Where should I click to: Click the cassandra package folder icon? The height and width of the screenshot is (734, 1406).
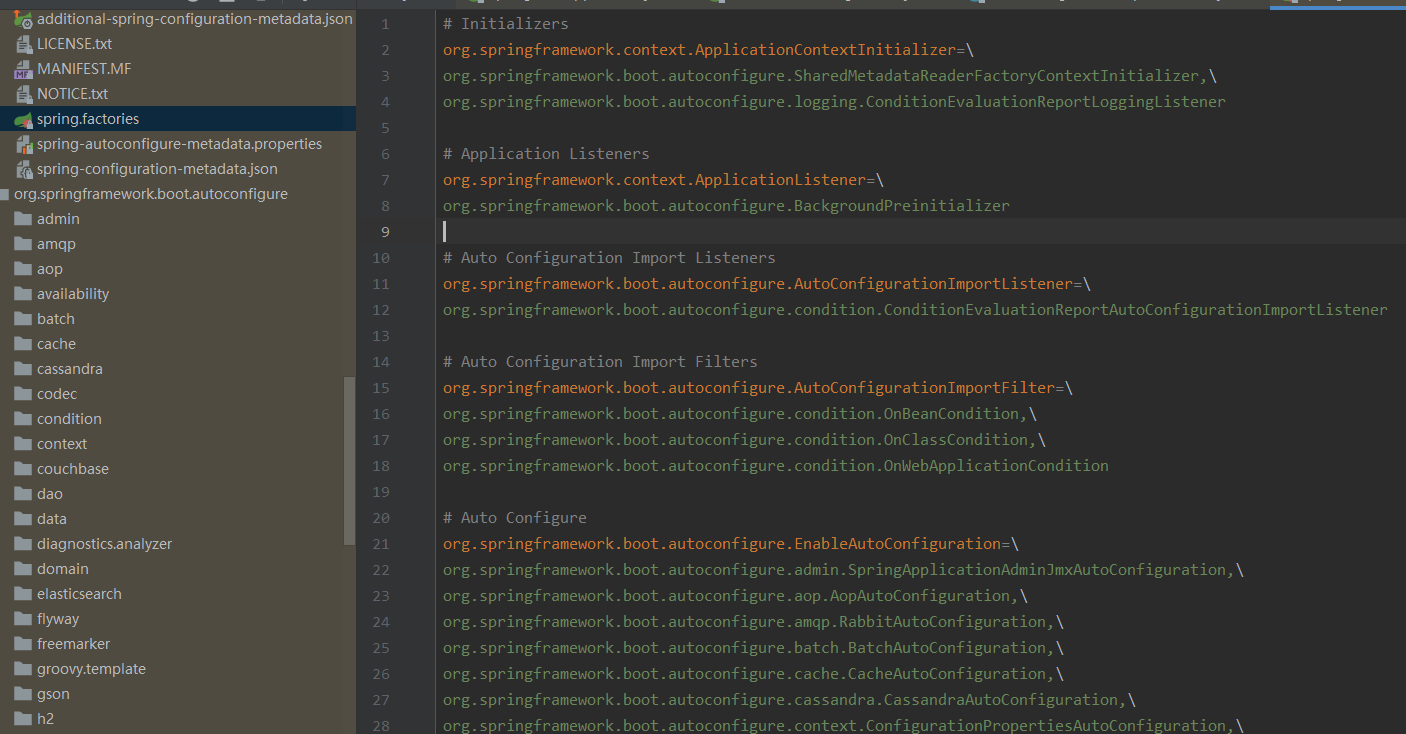pos(23,369)
